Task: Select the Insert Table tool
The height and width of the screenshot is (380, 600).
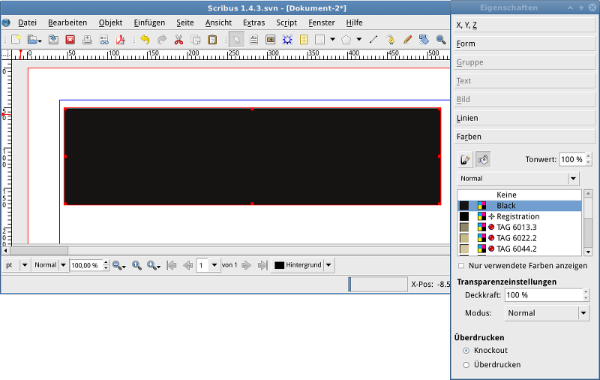Action: (x=304, y=39)
